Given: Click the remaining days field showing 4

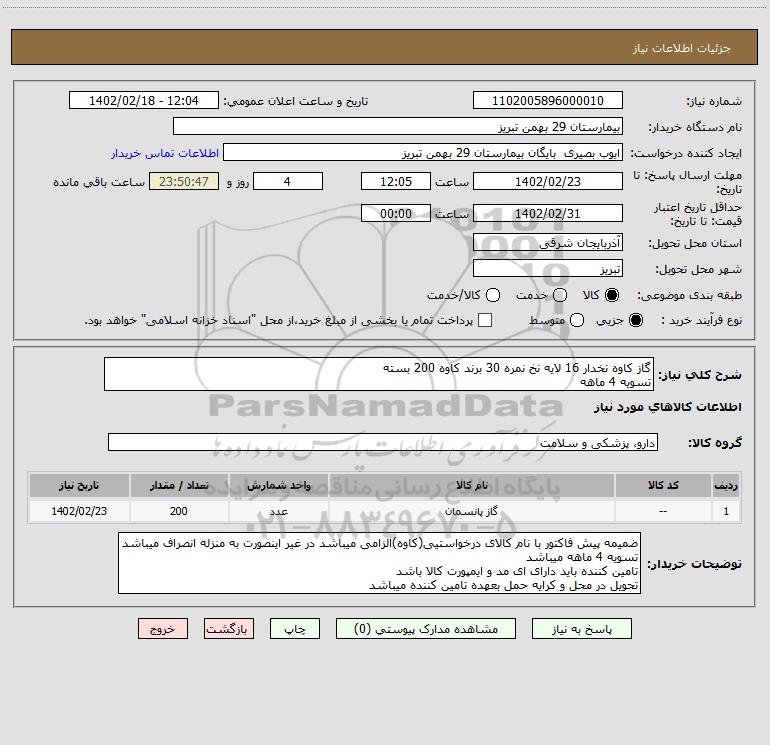Looking at the screenshot, I should tap(288, 181).
